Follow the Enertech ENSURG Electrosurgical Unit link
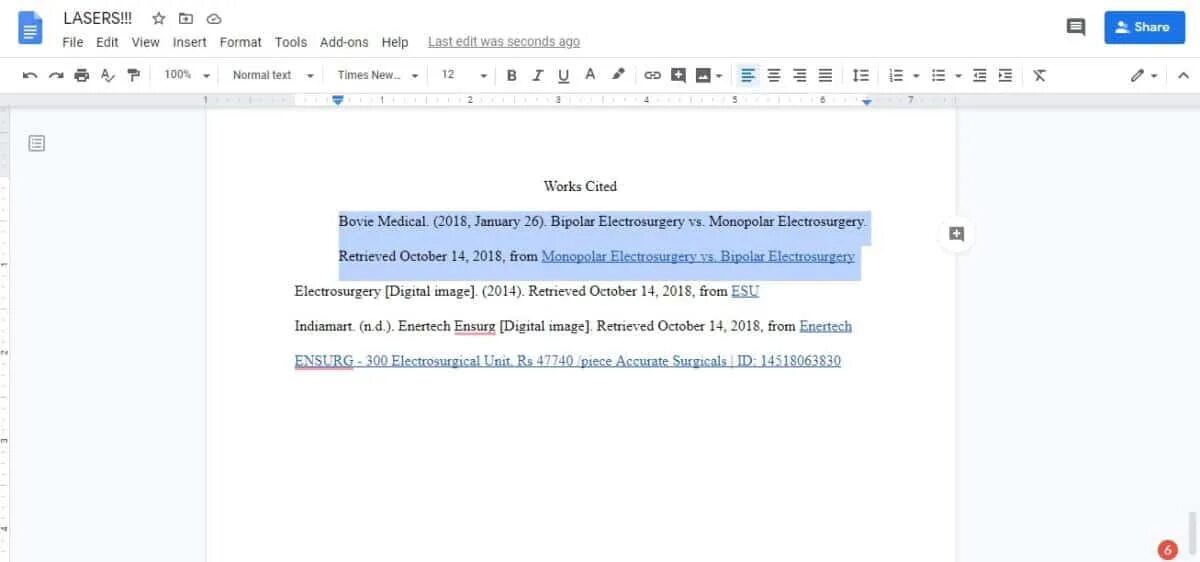This screenshot has height=562, width=1200. point(568,361)
